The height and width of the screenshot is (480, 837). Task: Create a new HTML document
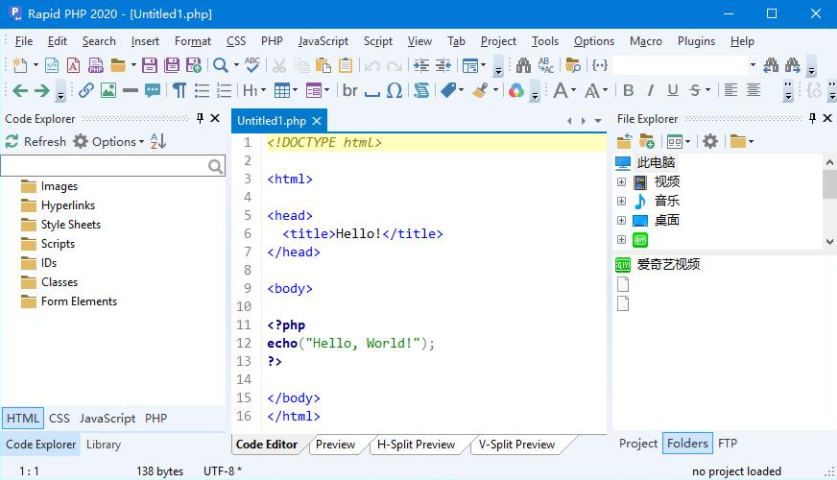(52, 65)
